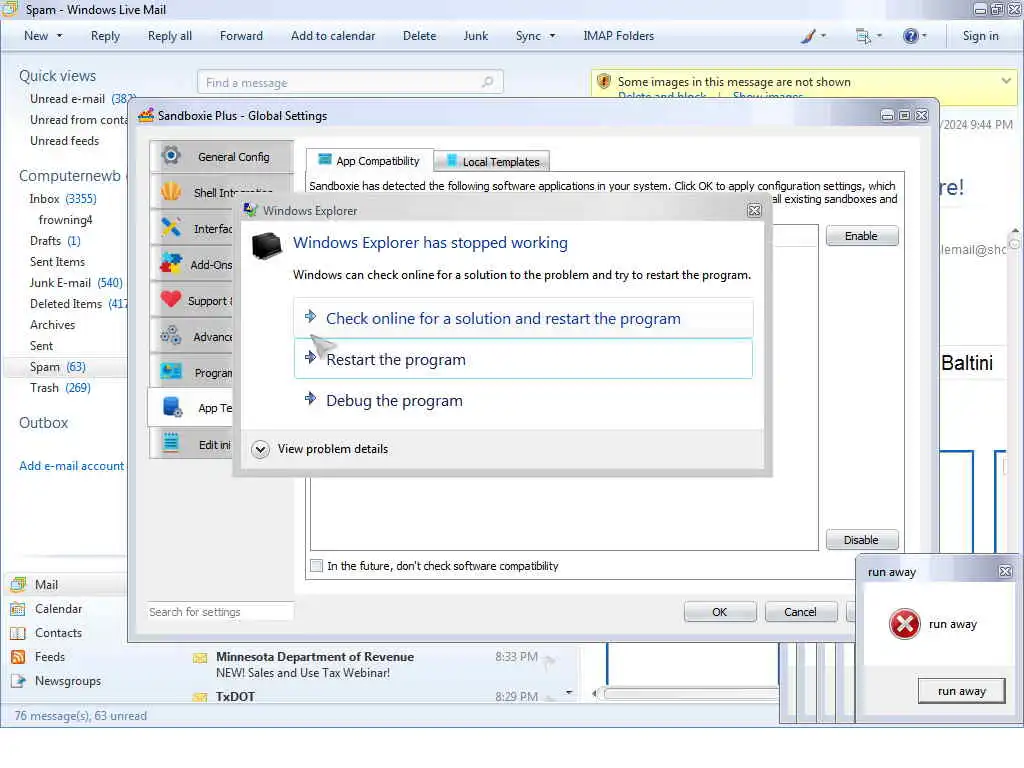This screenshot has width=1024, height=768.
Task: Expand View problem details
Action: click(x=320, y=449)
